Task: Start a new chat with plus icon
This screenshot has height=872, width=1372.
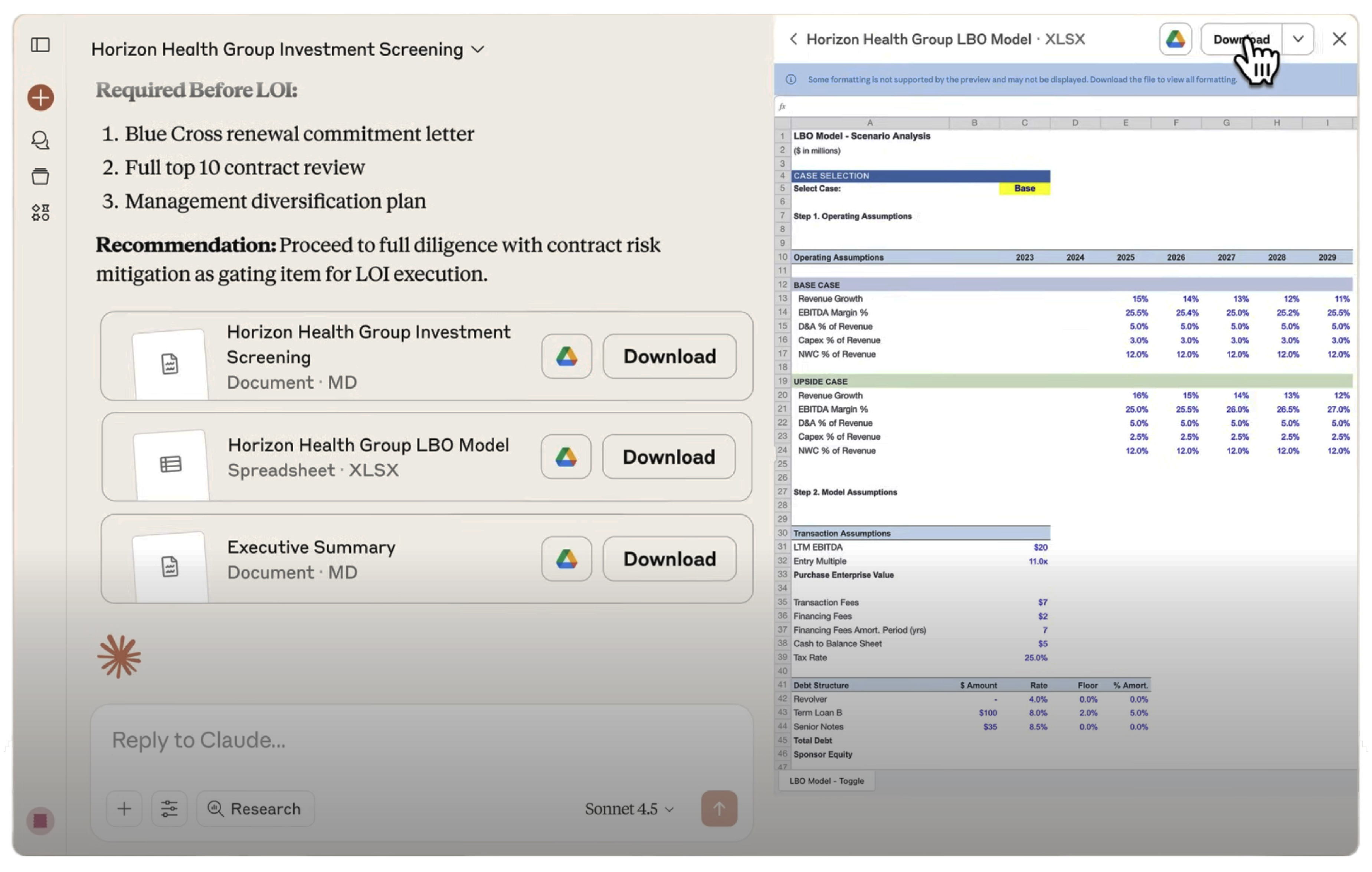Action: pos(40,98)
